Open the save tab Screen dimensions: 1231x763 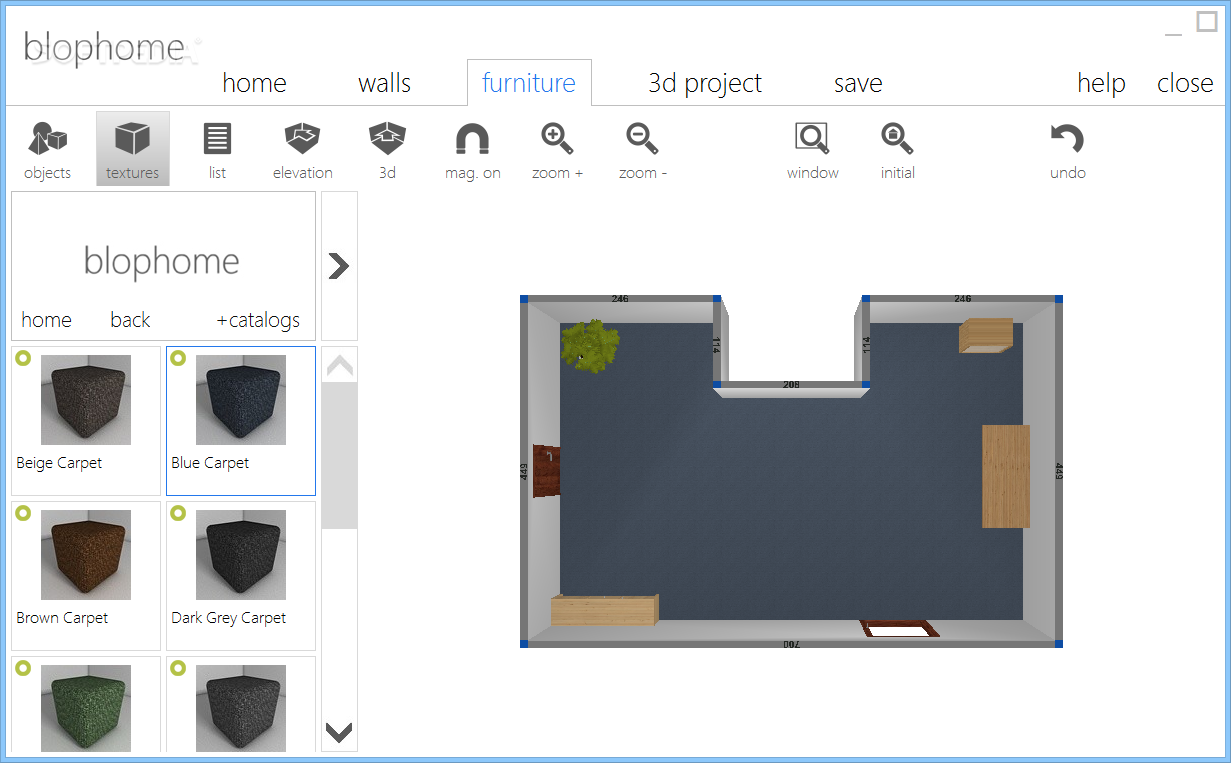(858, 83)
